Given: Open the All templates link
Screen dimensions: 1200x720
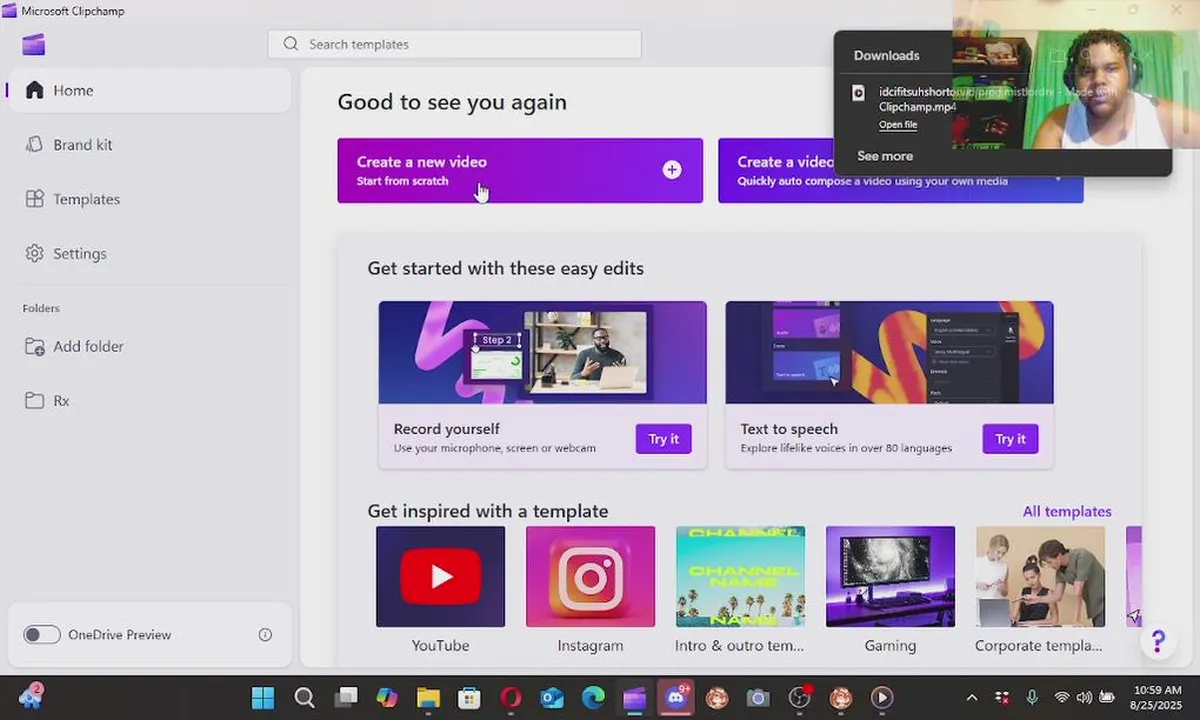Looking at the screenshot, I should [x=1067, y=511].
